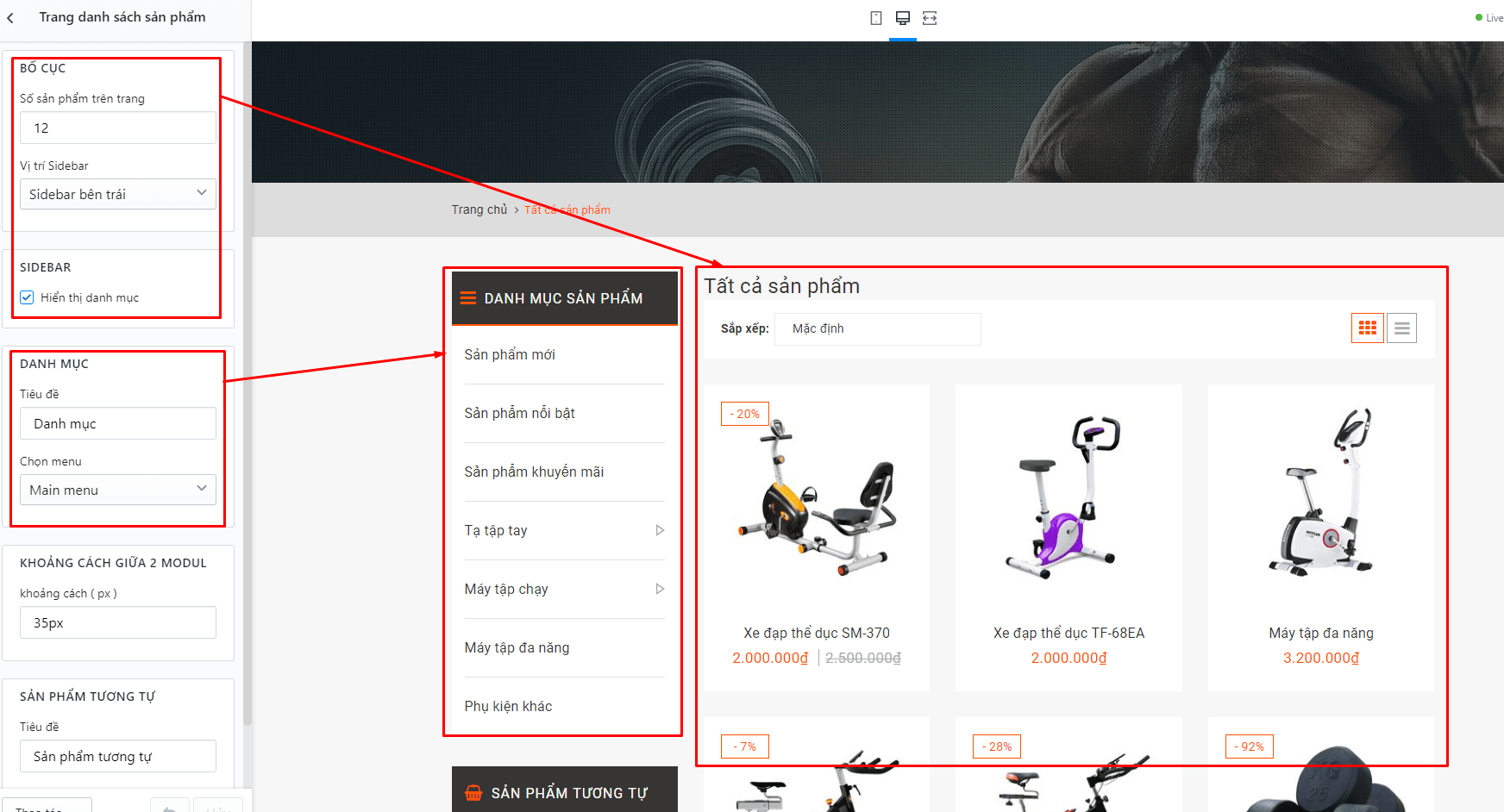
Task: Edit the khoảng cách (px) field
Action: click(118, 622)
